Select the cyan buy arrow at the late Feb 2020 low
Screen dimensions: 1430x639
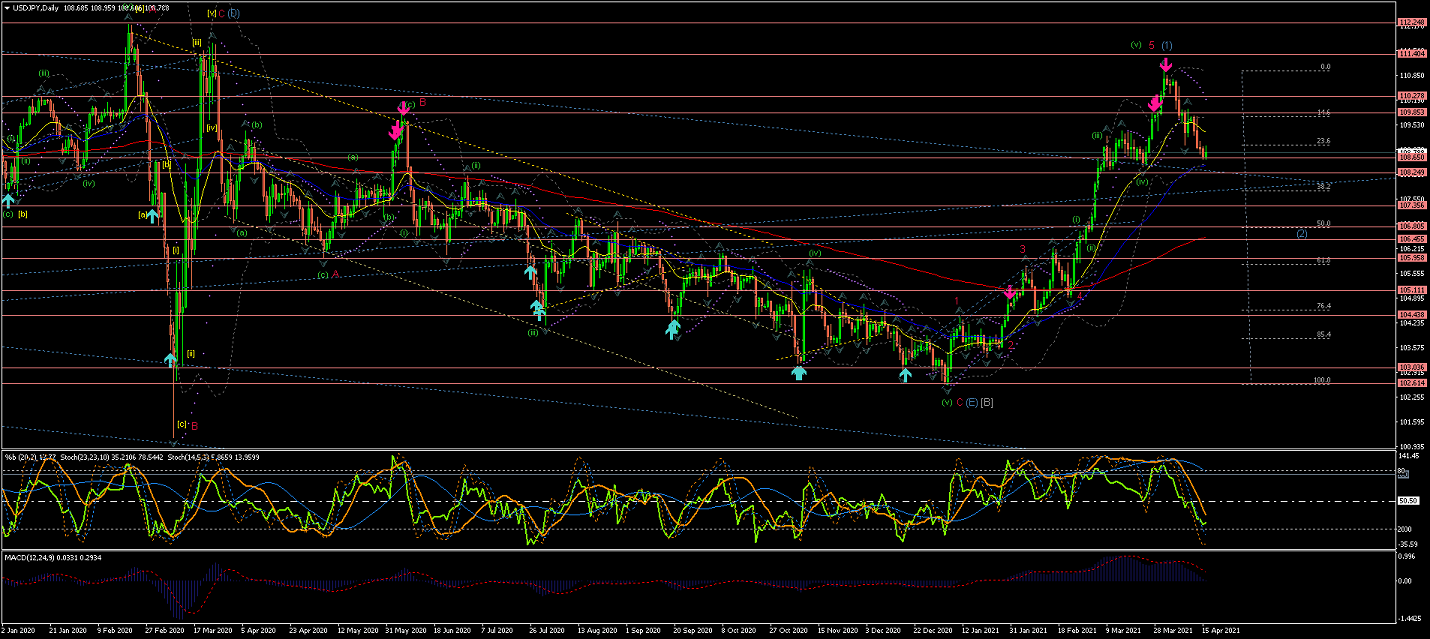click(x=171, y=360)
